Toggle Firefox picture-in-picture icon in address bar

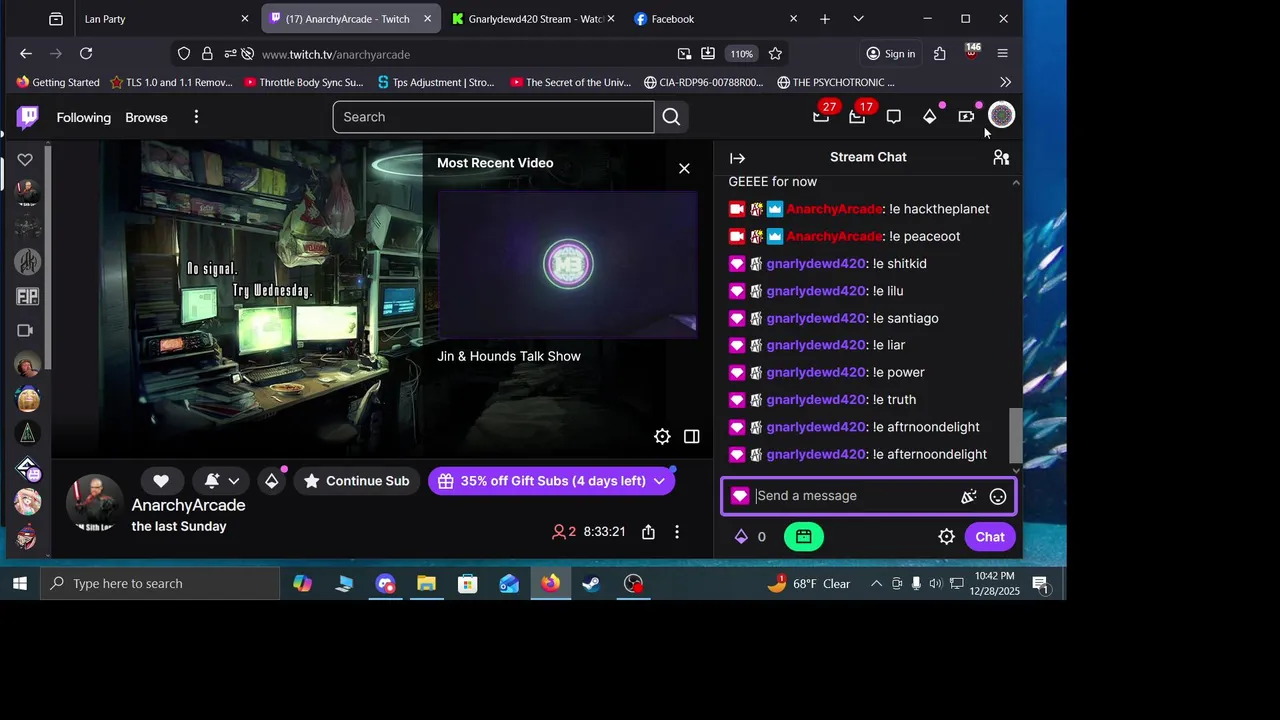tap(684, 54)
